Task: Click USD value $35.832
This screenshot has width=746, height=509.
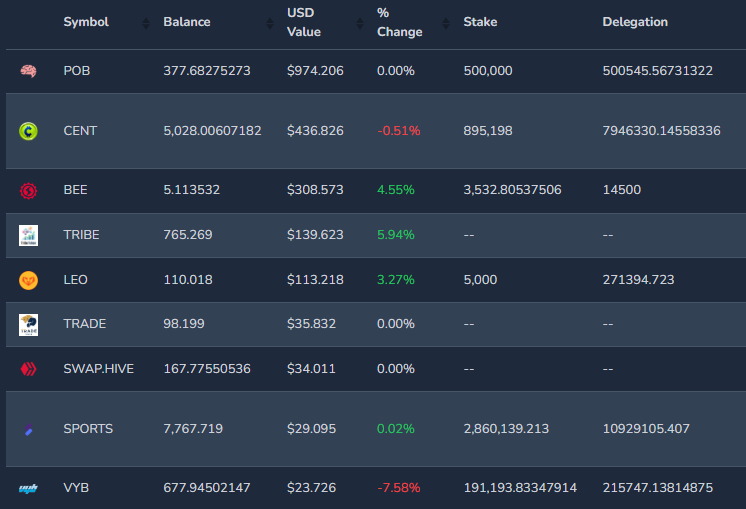Action: click(x=311, y=324)
